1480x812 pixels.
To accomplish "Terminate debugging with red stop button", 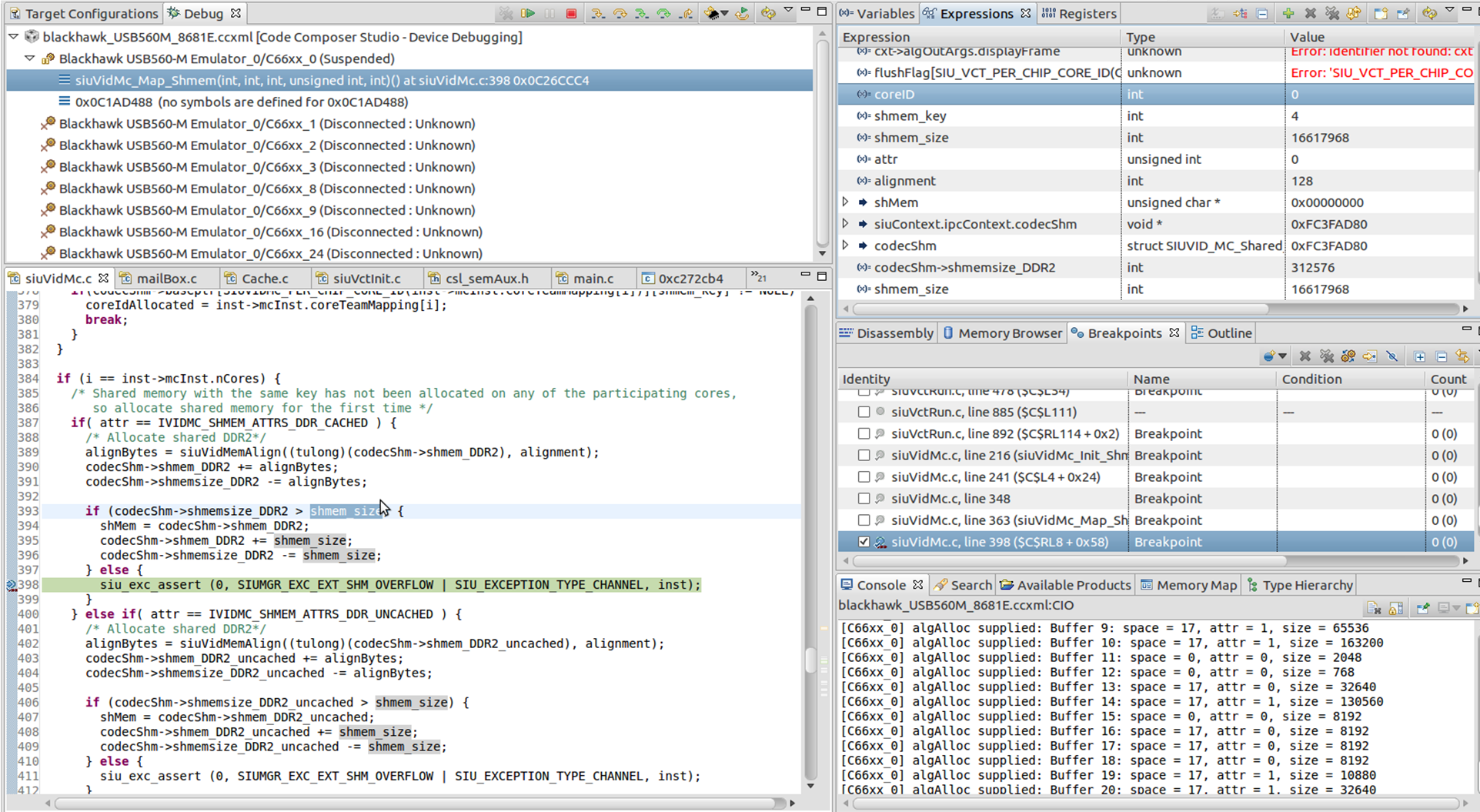I will [x=571, y=13].
